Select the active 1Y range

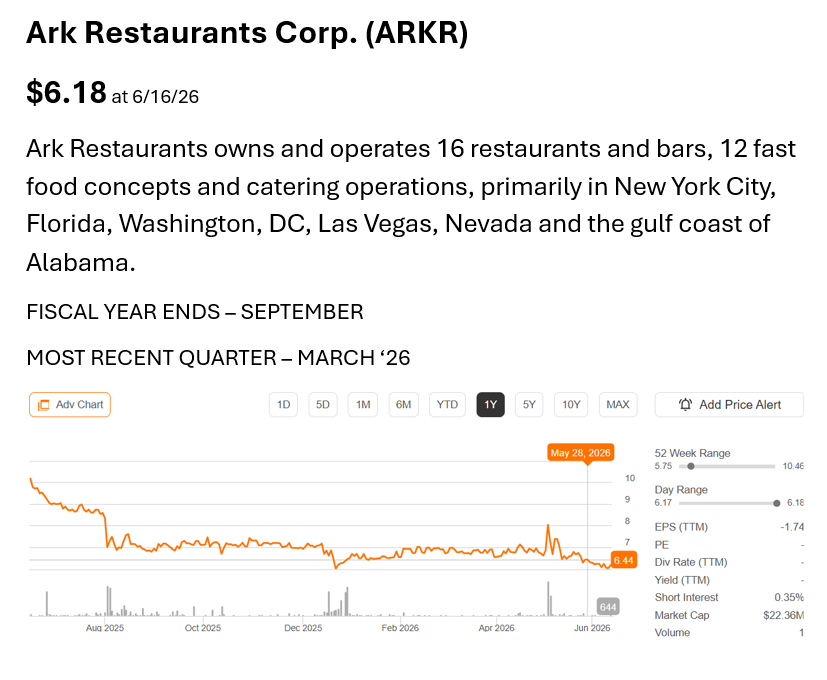tap(491, 405)
